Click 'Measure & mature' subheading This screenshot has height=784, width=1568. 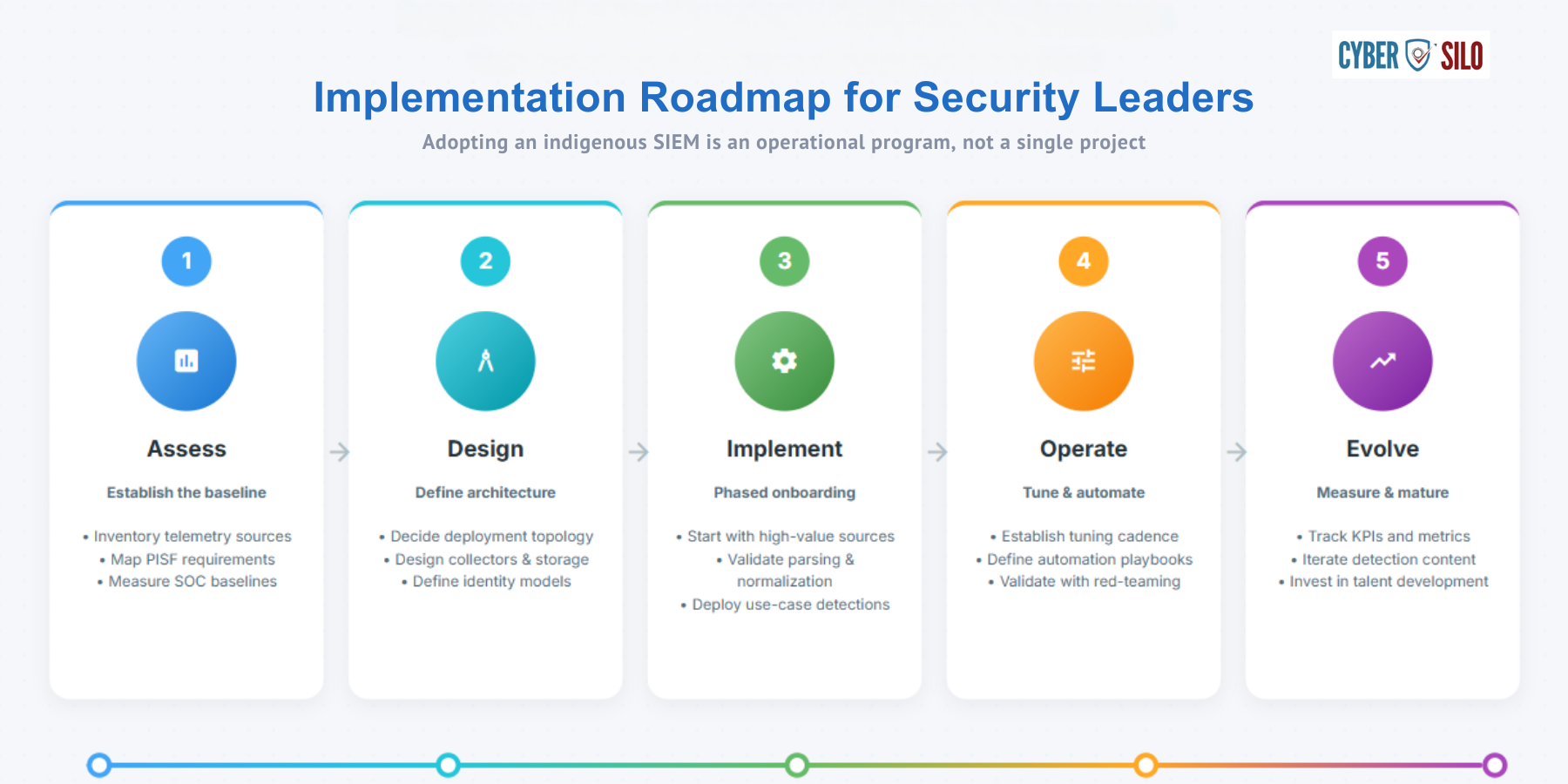[1382, 492]
